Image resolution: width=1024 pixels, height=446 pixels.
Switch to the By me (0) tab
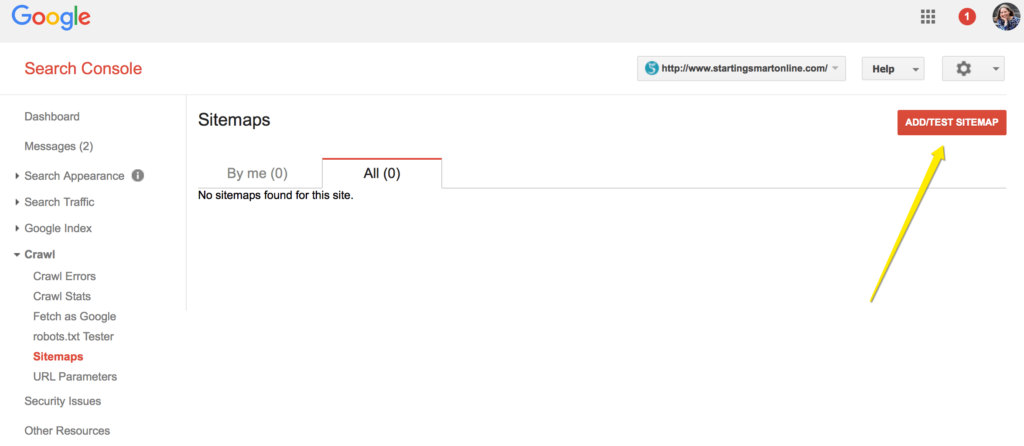[257, 174]
